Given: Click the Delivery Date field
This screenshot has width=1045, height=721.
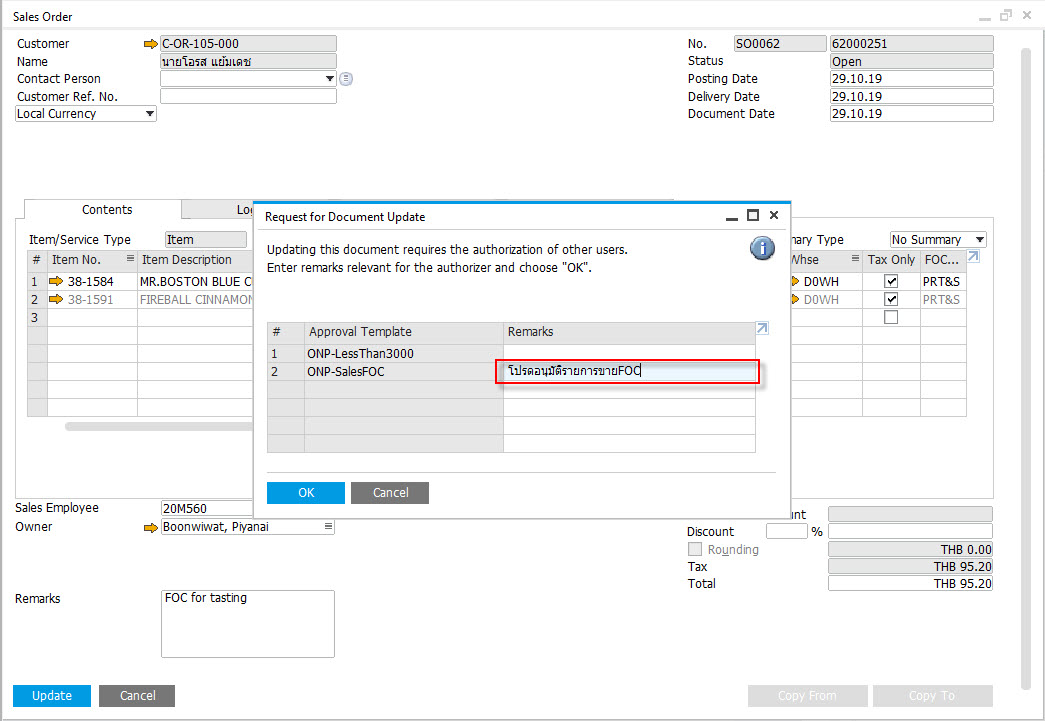Looking at the screenshot, I should (x=911, y=96).
